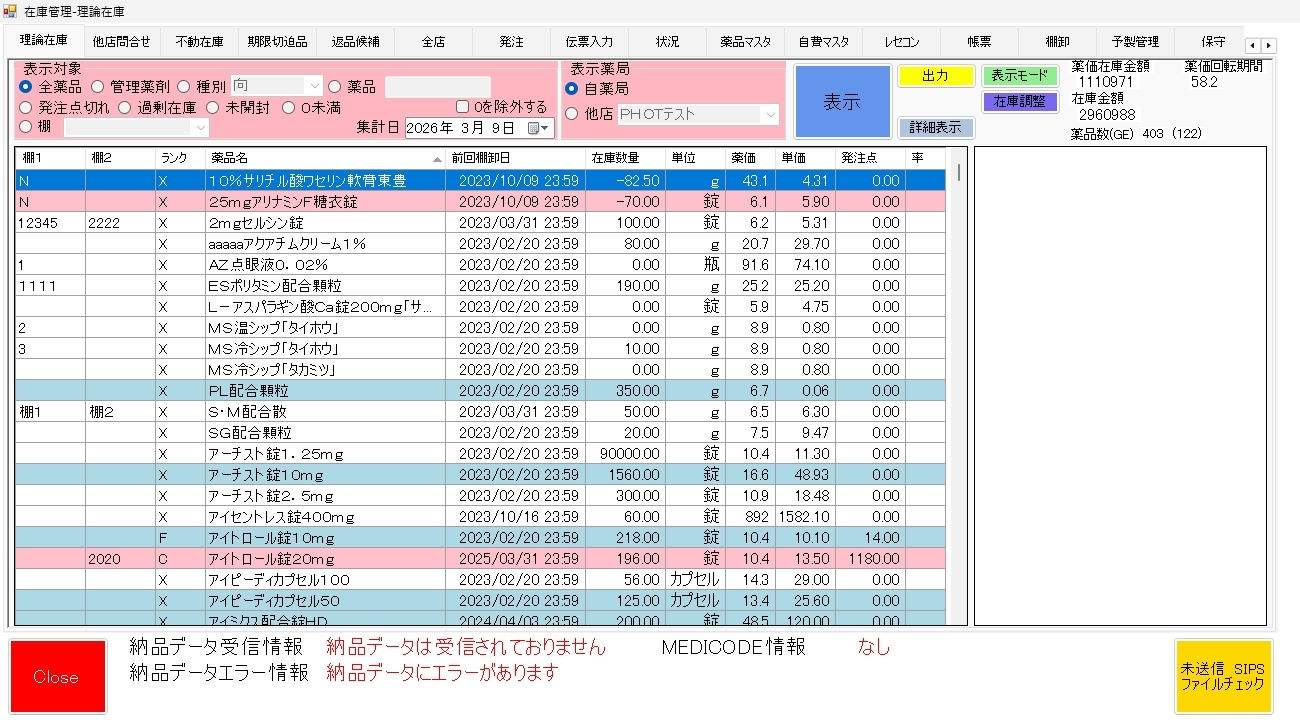Switch to the 不動在庫 tab
The width and height of the screenshot is (1300, 720).
pyautogui.click(x=199, y=42)
